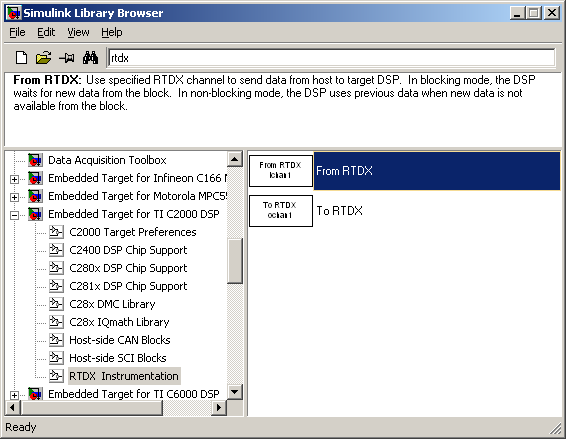Click the search field containing rtdx
This screenshot has height=439, width=566.
pyautogui.click(x=331, y=58)
